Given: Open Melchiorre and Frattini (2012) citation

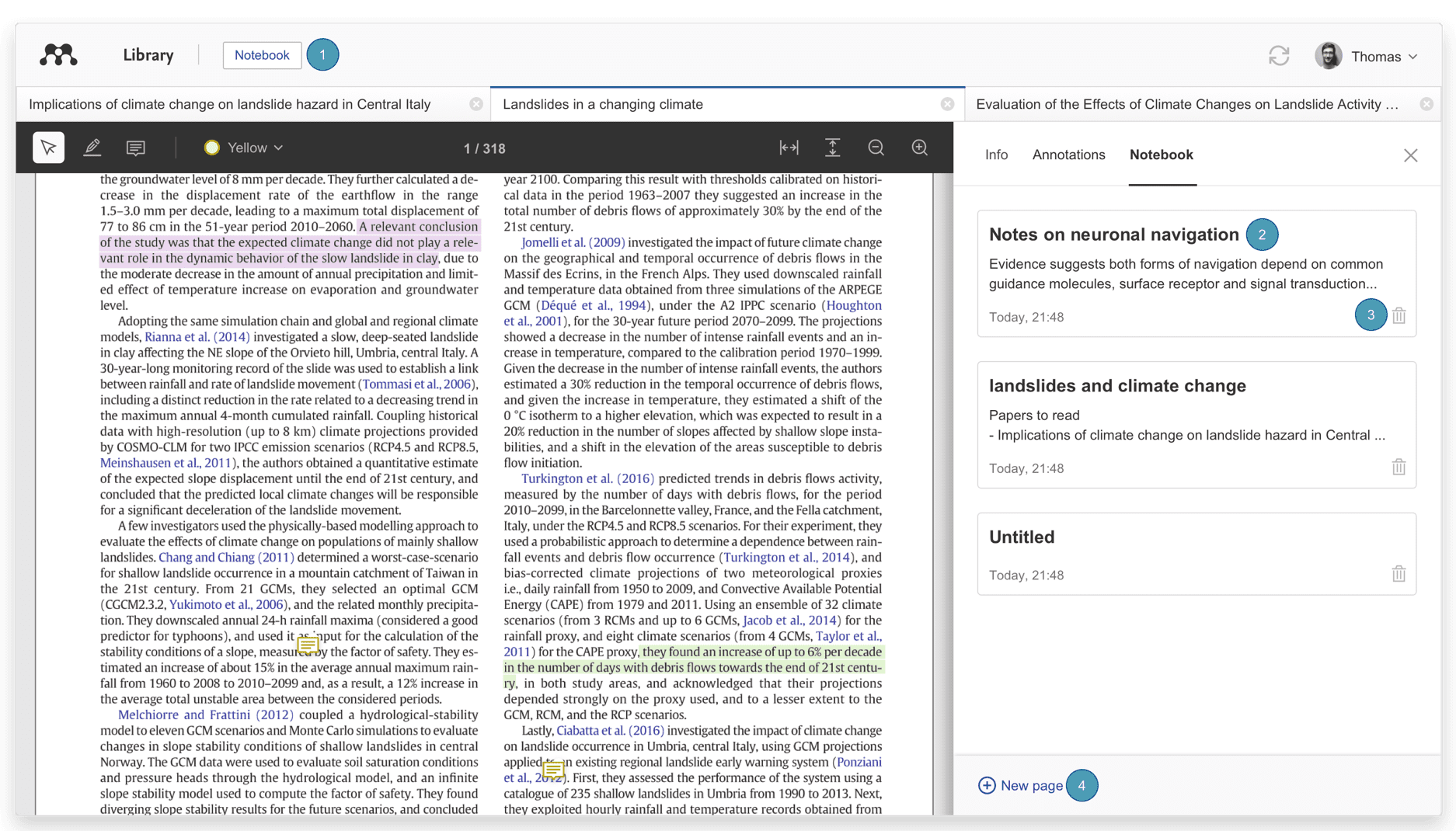Looking at the screenshot, I should coord(205,715).
